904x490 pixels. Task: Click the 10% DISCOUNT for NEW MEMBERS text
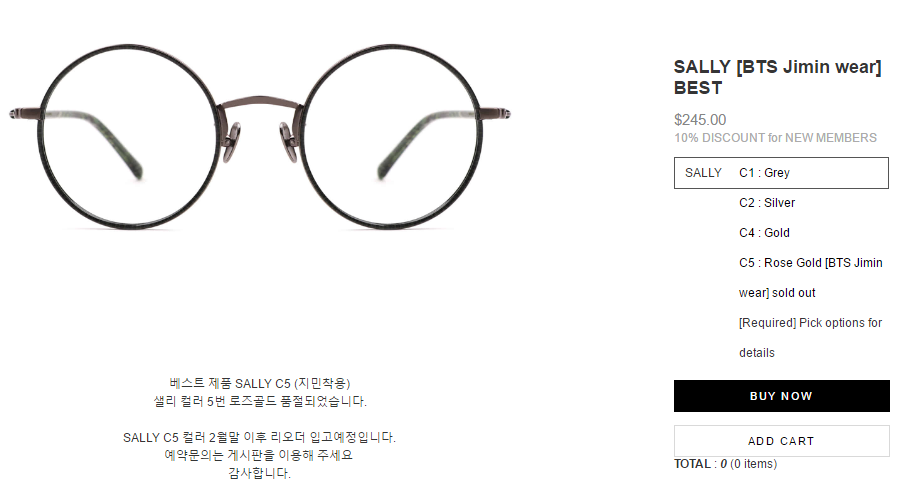coord(775,138)
